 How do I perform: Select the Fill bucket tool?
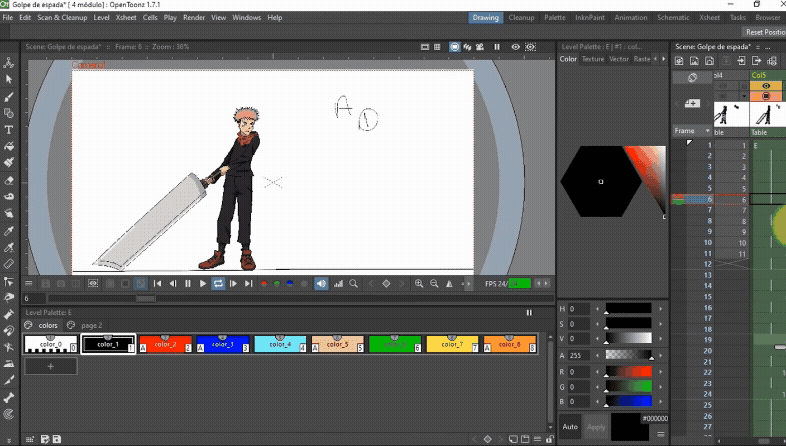(9, 146)
